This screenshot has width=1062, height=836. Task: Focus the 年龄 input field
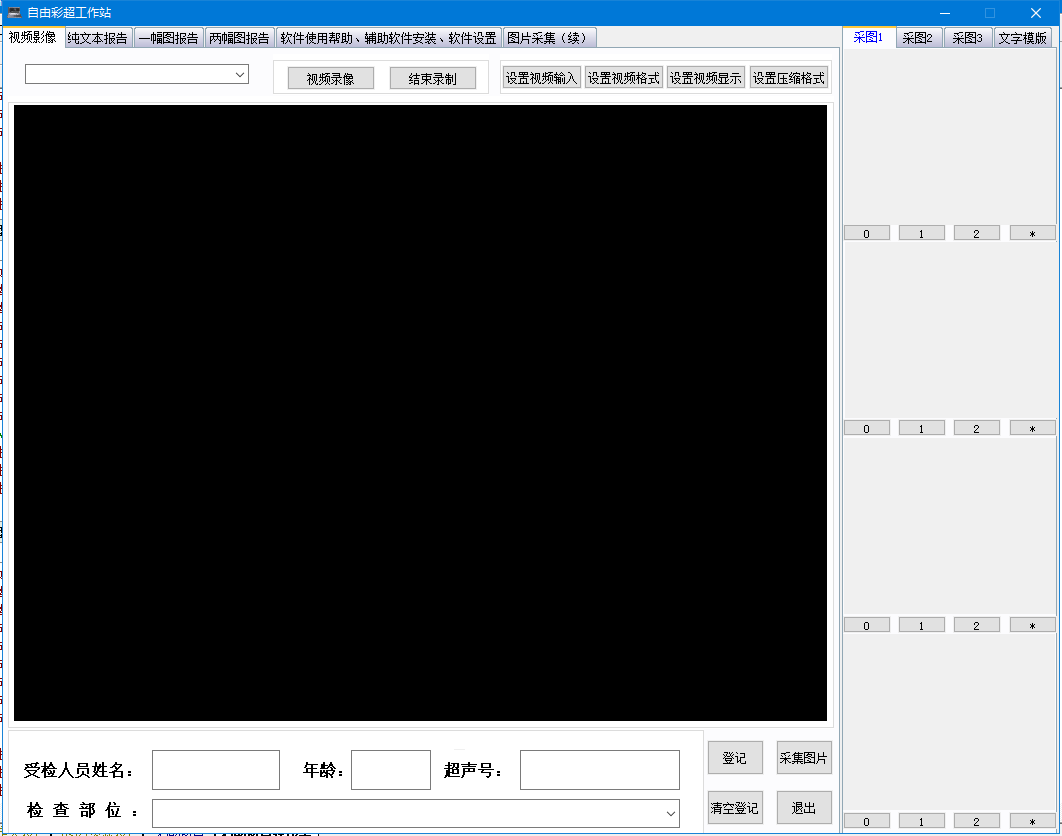point(391,770)
